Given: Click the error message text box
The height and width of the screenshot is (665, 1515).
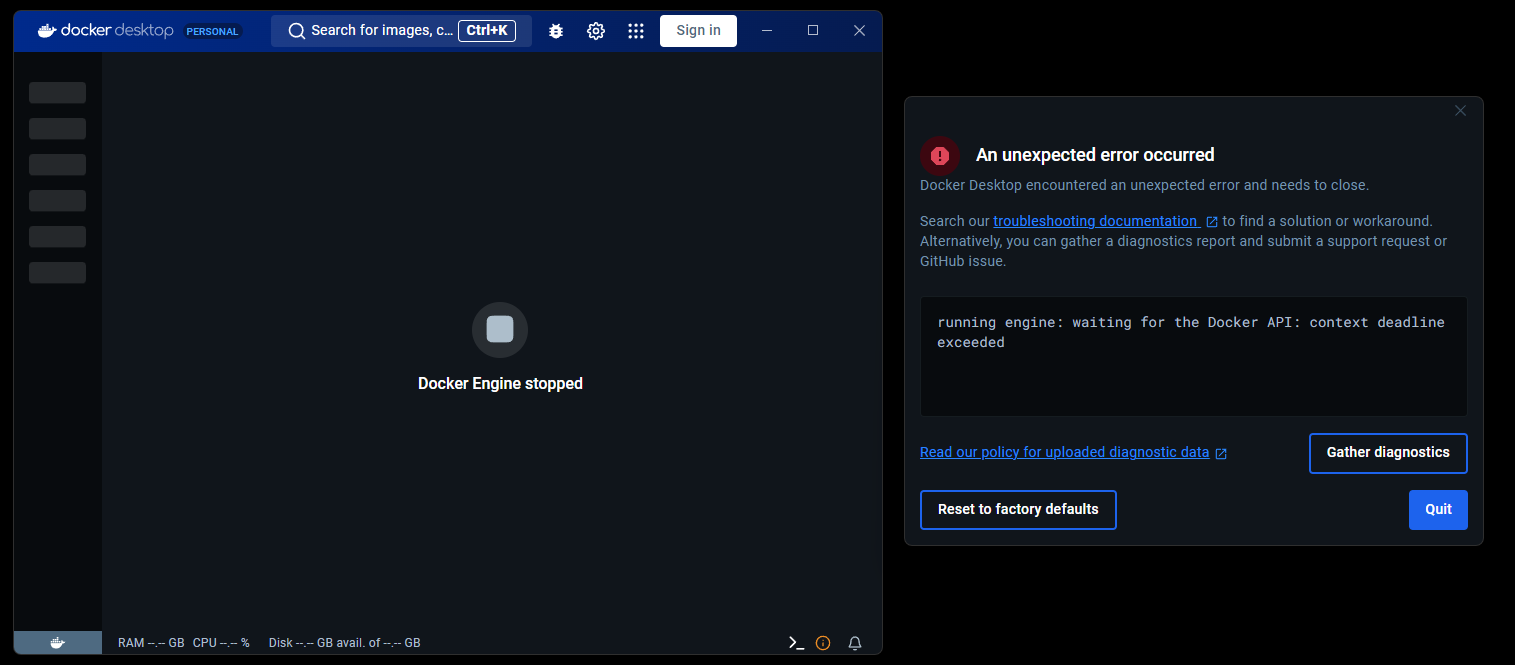Looking at the screenshot, I should tap(1194, 357).
